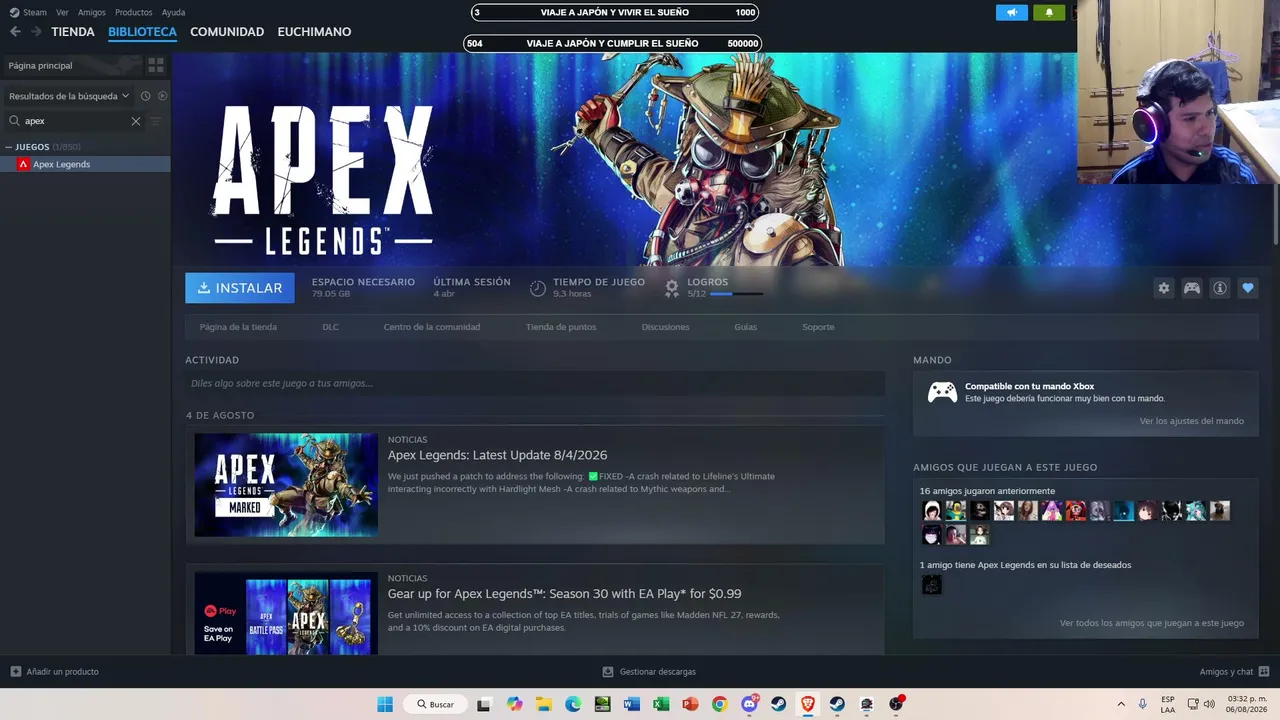
Task: Open Página de la tienda link
Action: [238, 327]
